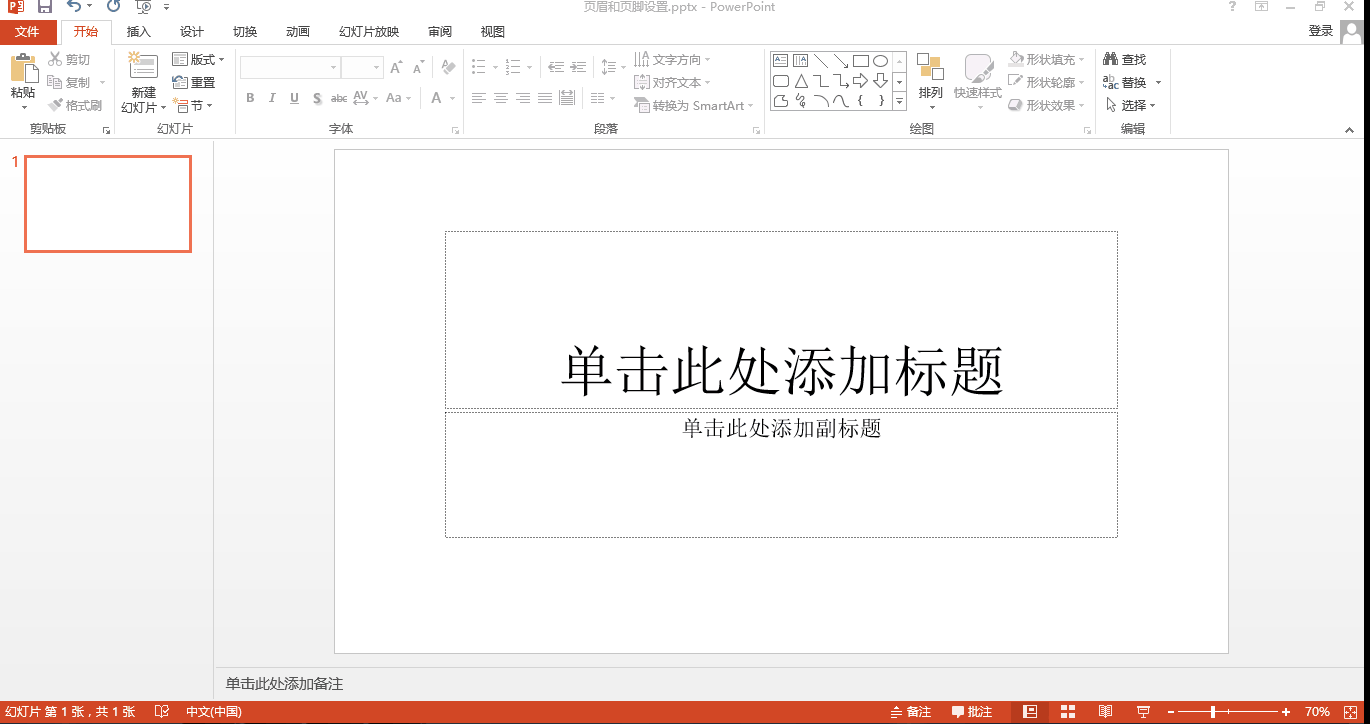This screenshot has width=1370, height=724.
Task: Open the File (文件) tab
Action: 28,32
